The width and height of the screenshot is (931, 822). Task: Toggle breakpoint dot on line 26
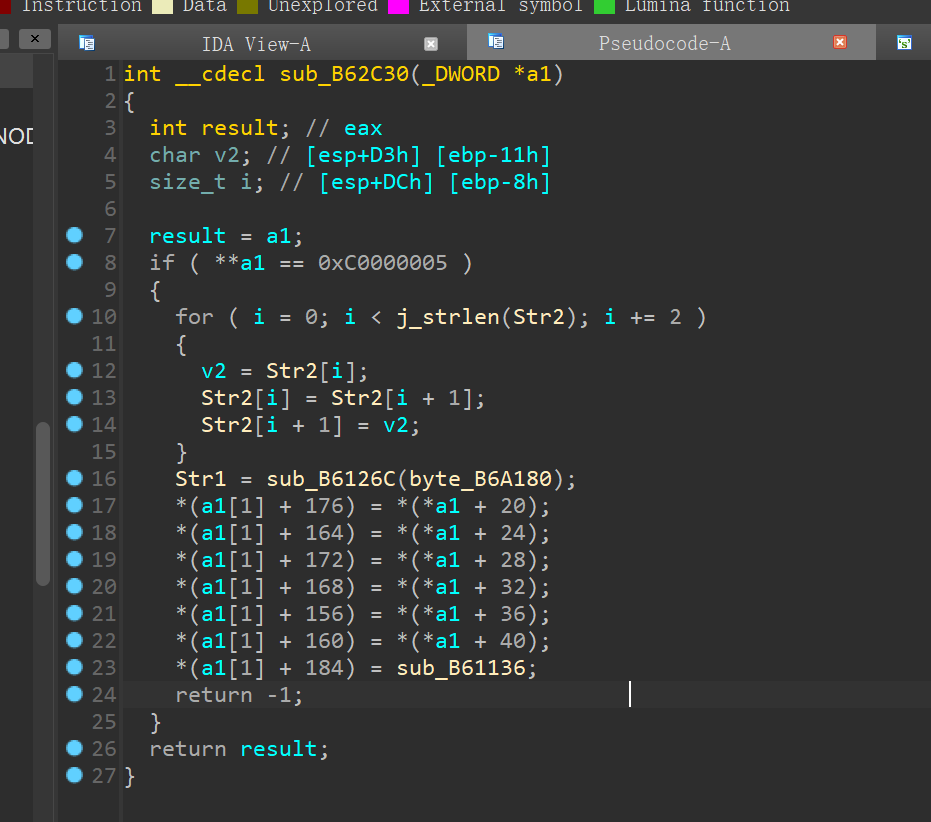point(74,748)
